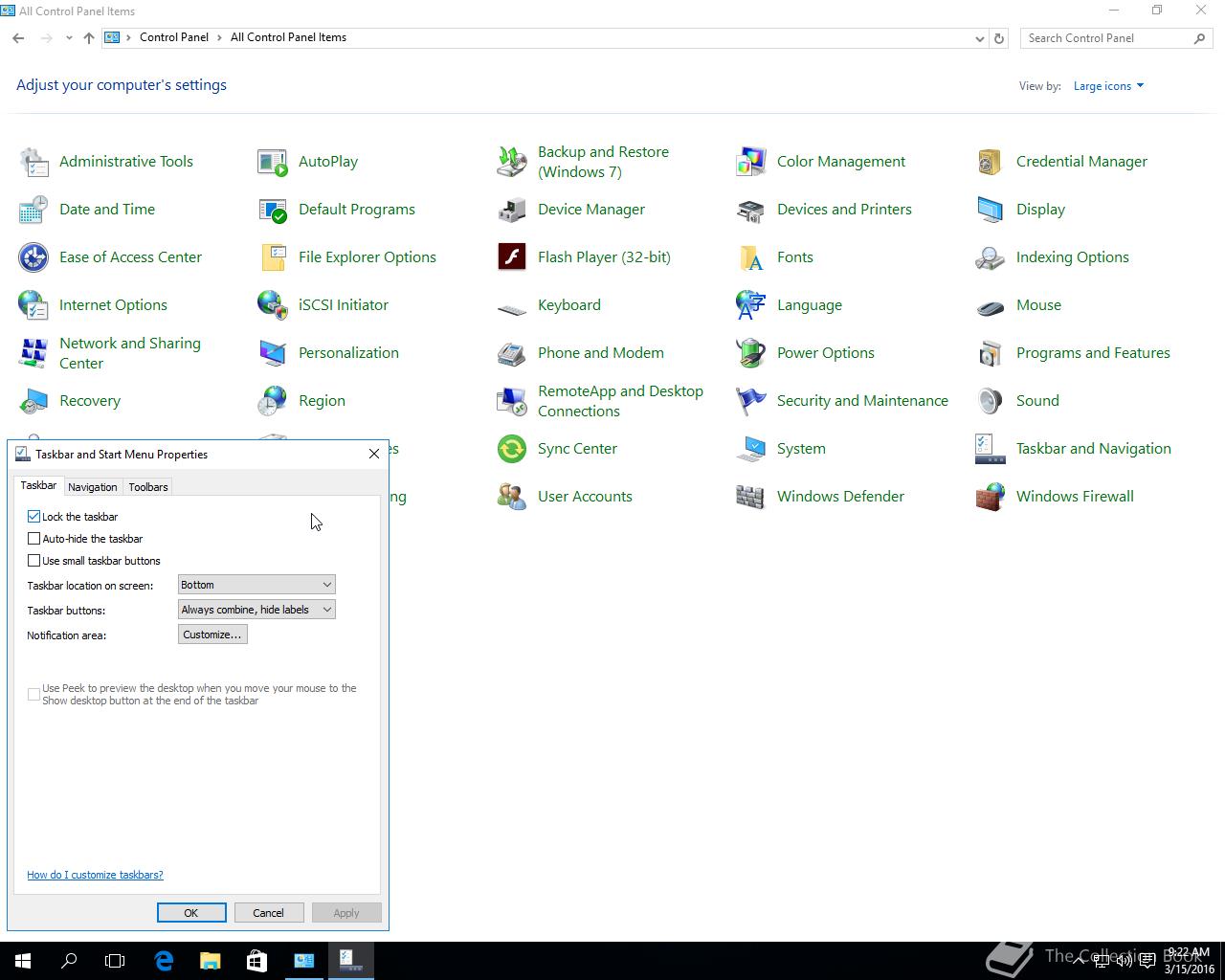
Task: Expand address bar history dropdown
Action: coord(979,38)
